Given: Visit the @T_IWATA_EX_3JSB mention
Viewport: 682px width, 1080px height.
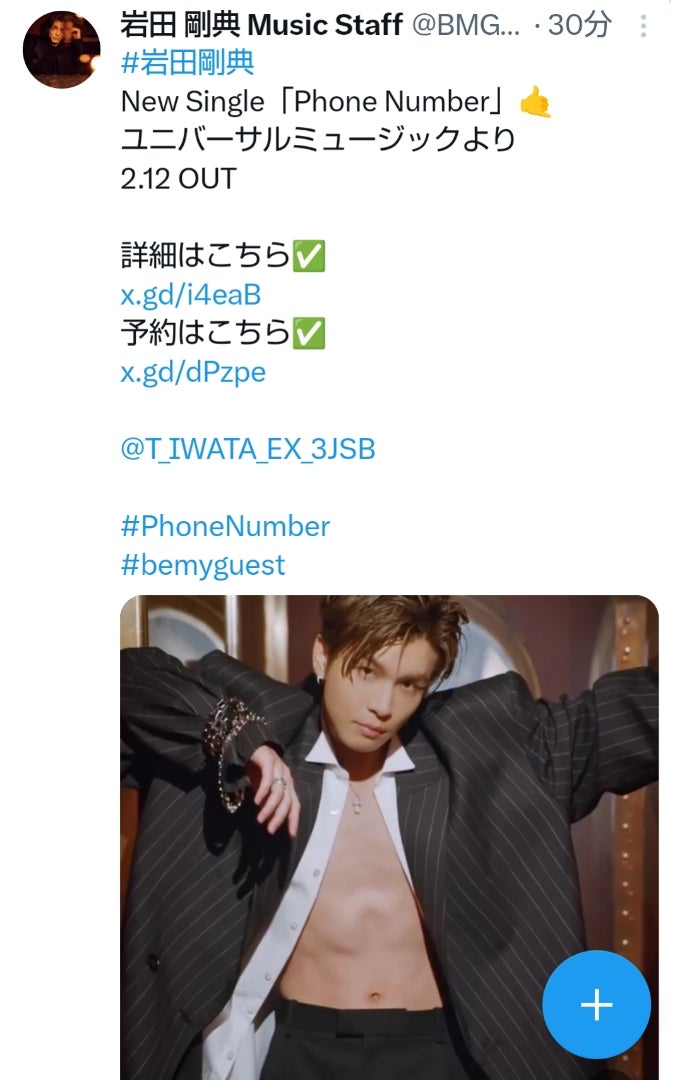Looking at the screenshot, I should 248,449.
